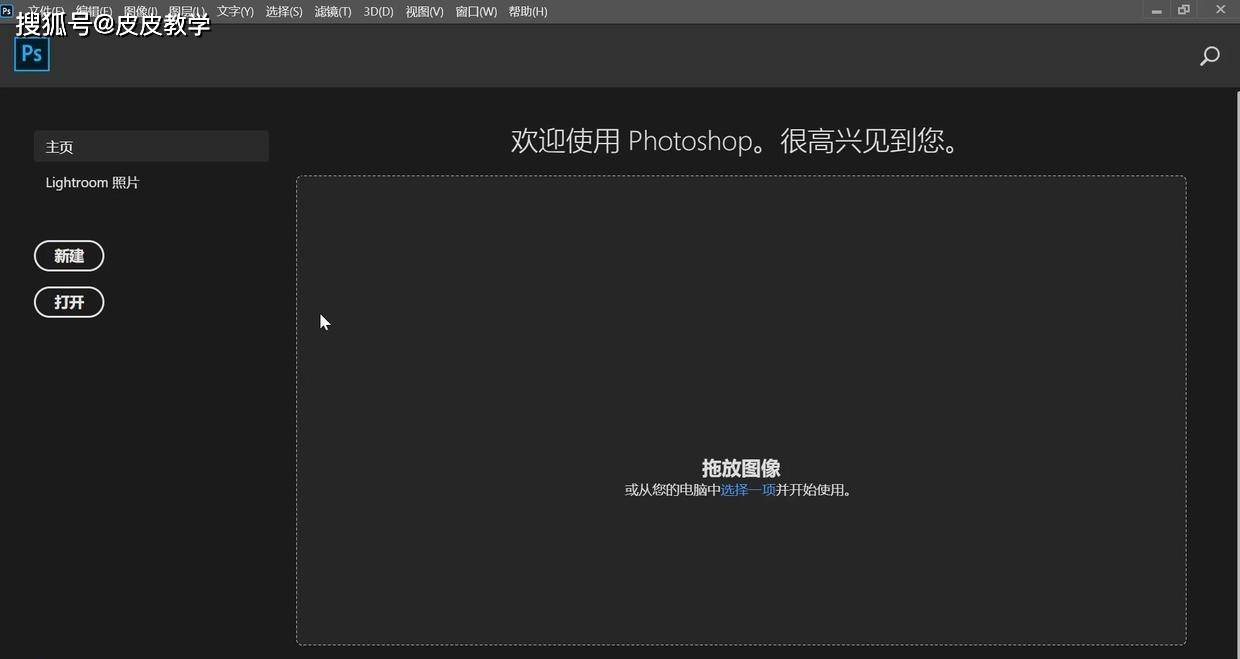Open the 3D(D) menu
Image resolution: width=1240 pixels, height=659 pixels.
(378, 12)
